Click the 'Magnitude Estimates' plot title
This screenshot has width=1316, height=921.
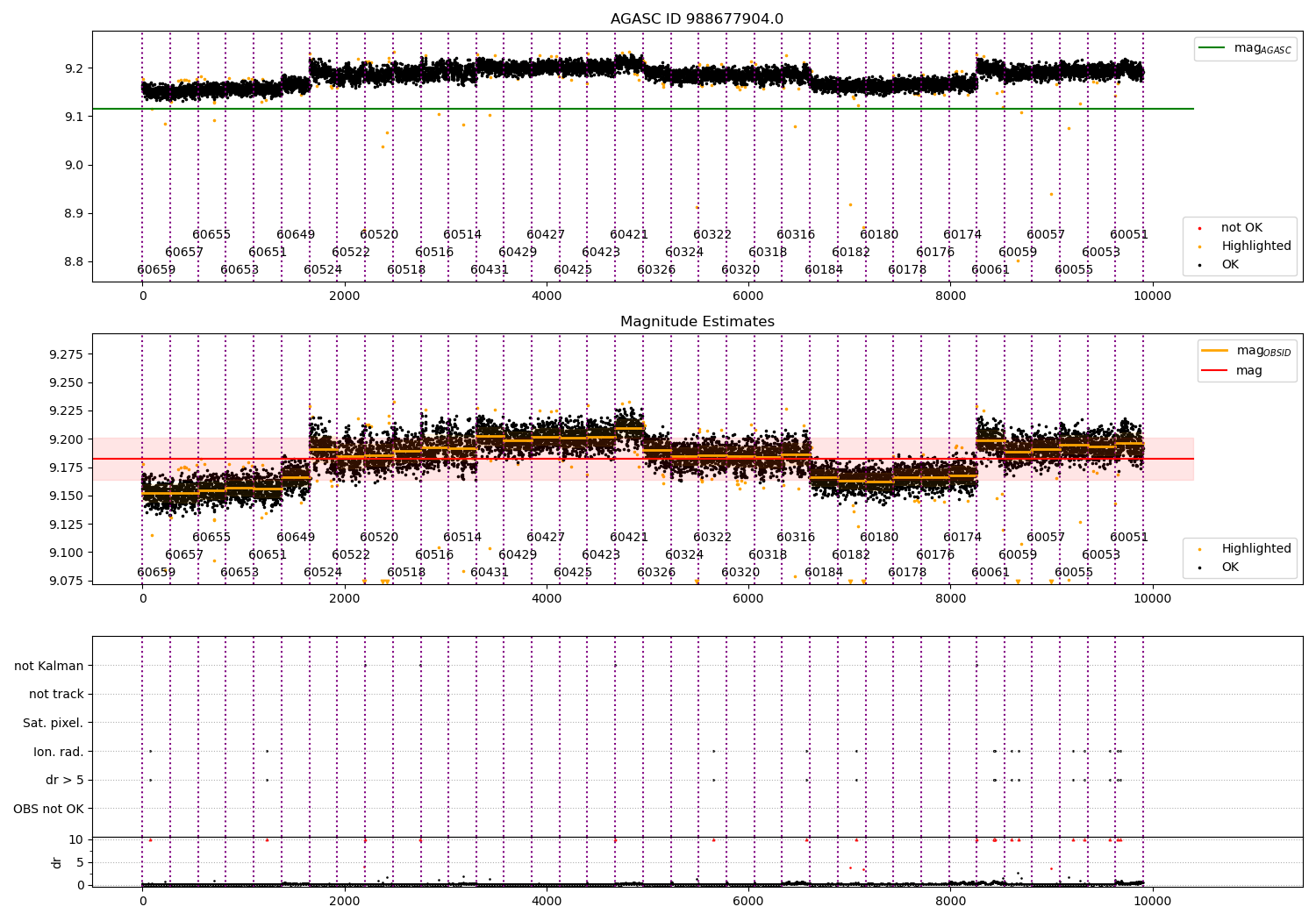(x=697, y=322)
